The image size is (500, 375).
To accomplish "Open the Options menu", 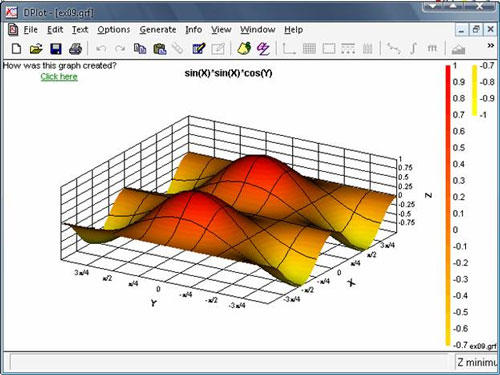I will pyautogui.click(x=114, y=30).
